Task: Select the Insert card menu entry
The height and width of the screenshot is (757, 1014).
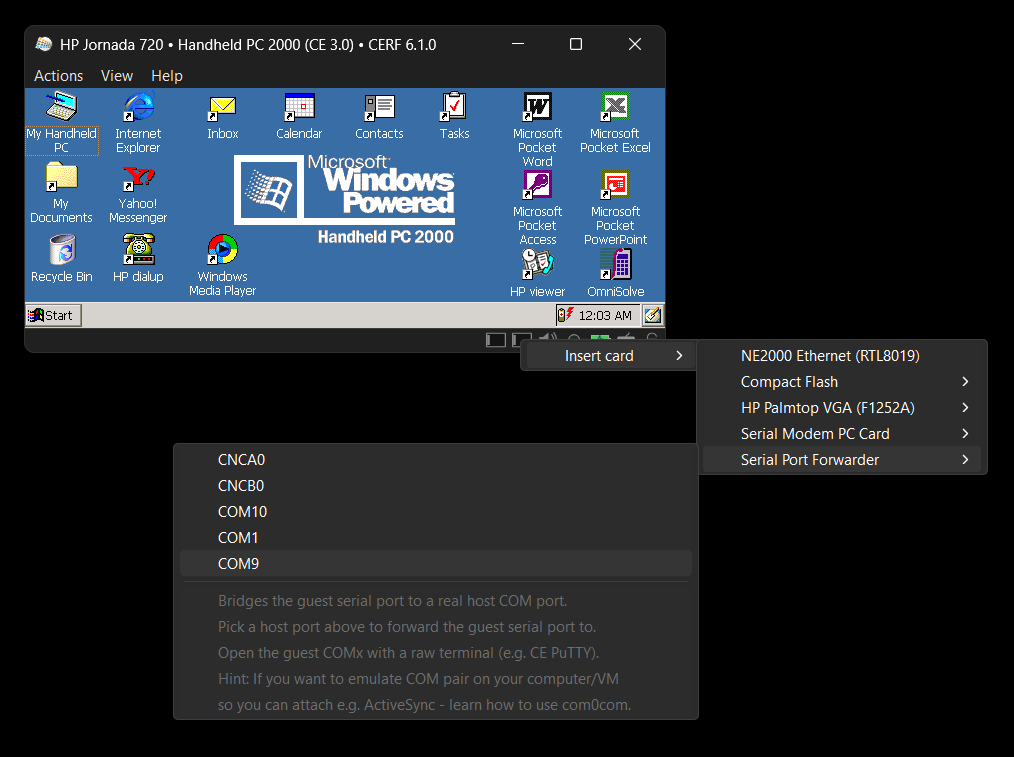Action: (609, 356)
